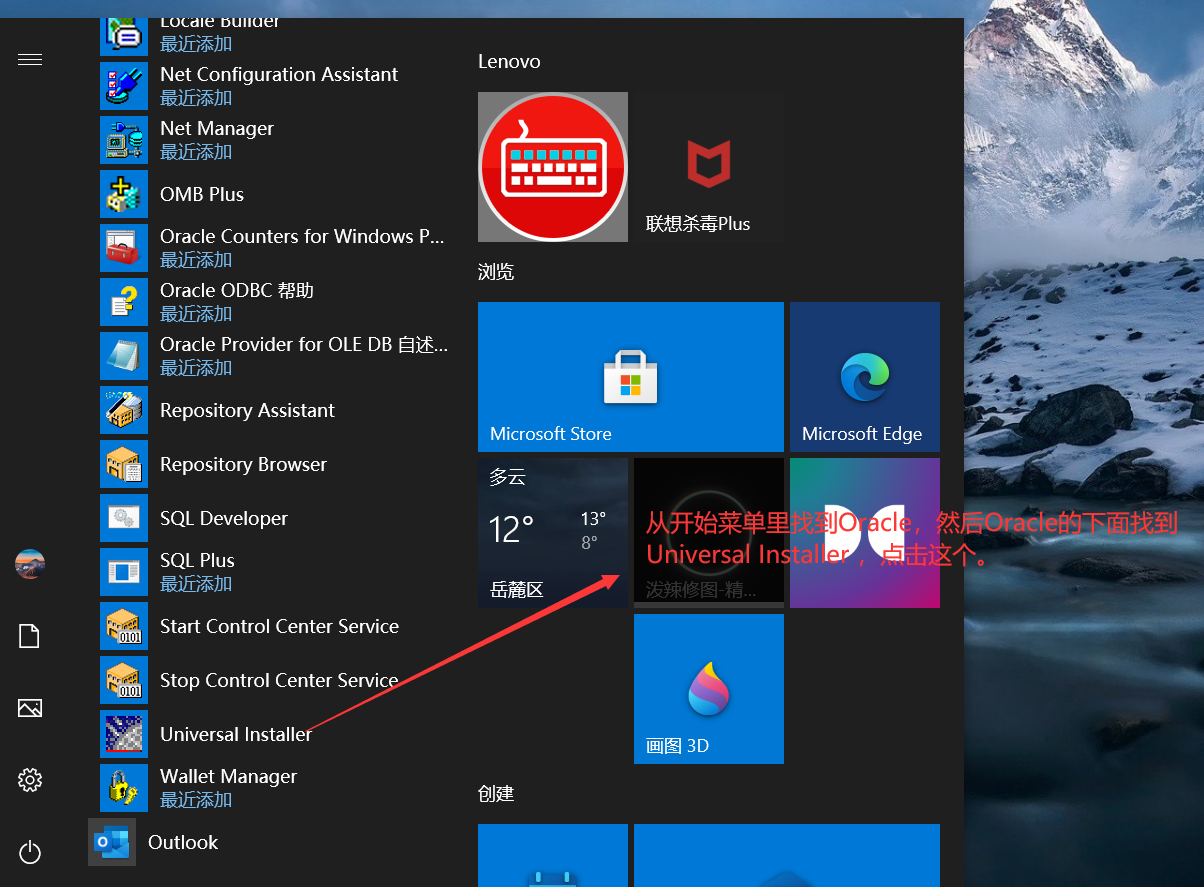The width and height of the screenshot is (1204, 887).
Task: Click the Lenovo group heading
Action: pyautogui.click(x=509, y=62)
